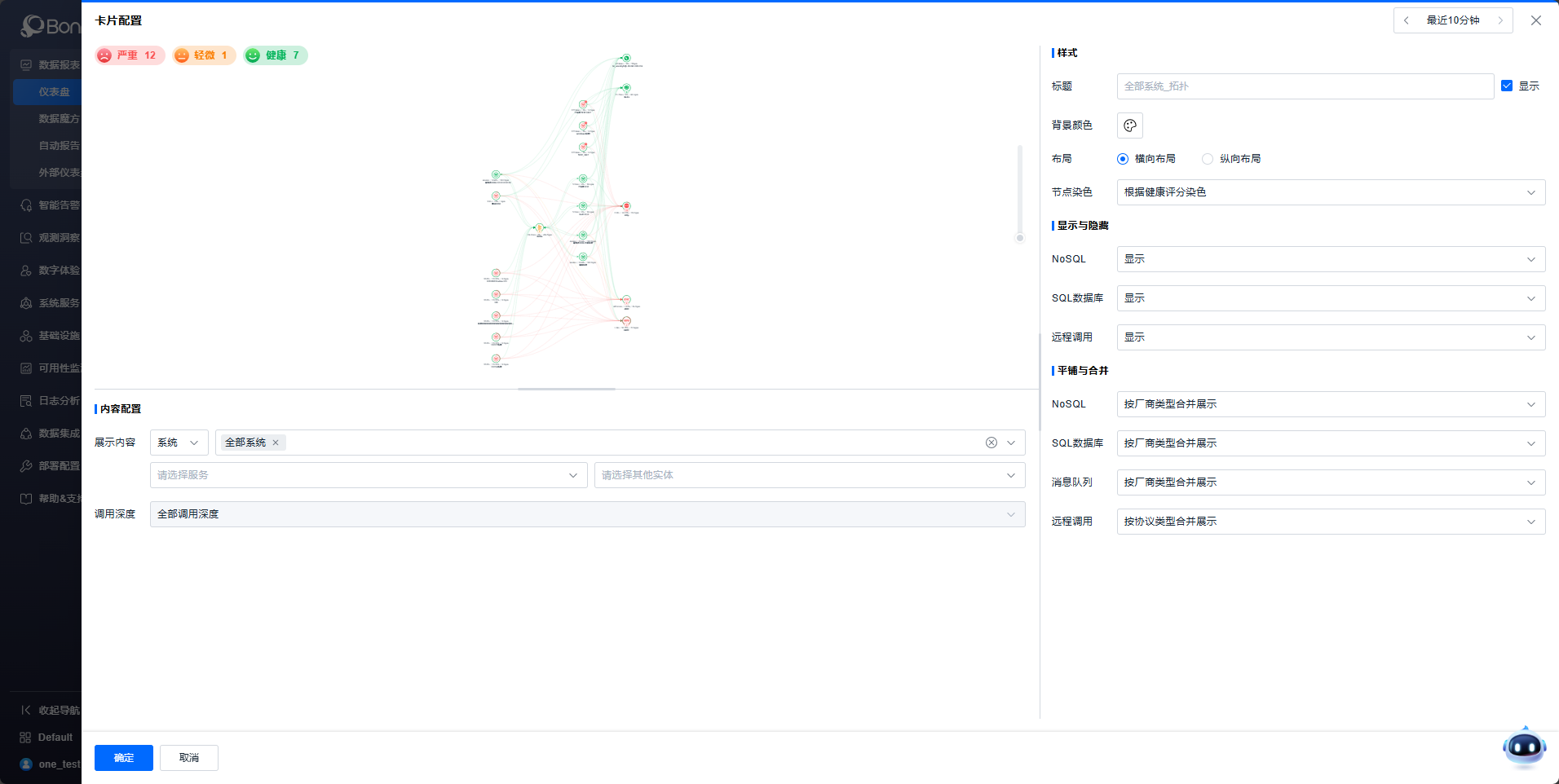
Task: Go to previous time range arrow
Action: 1407,20
